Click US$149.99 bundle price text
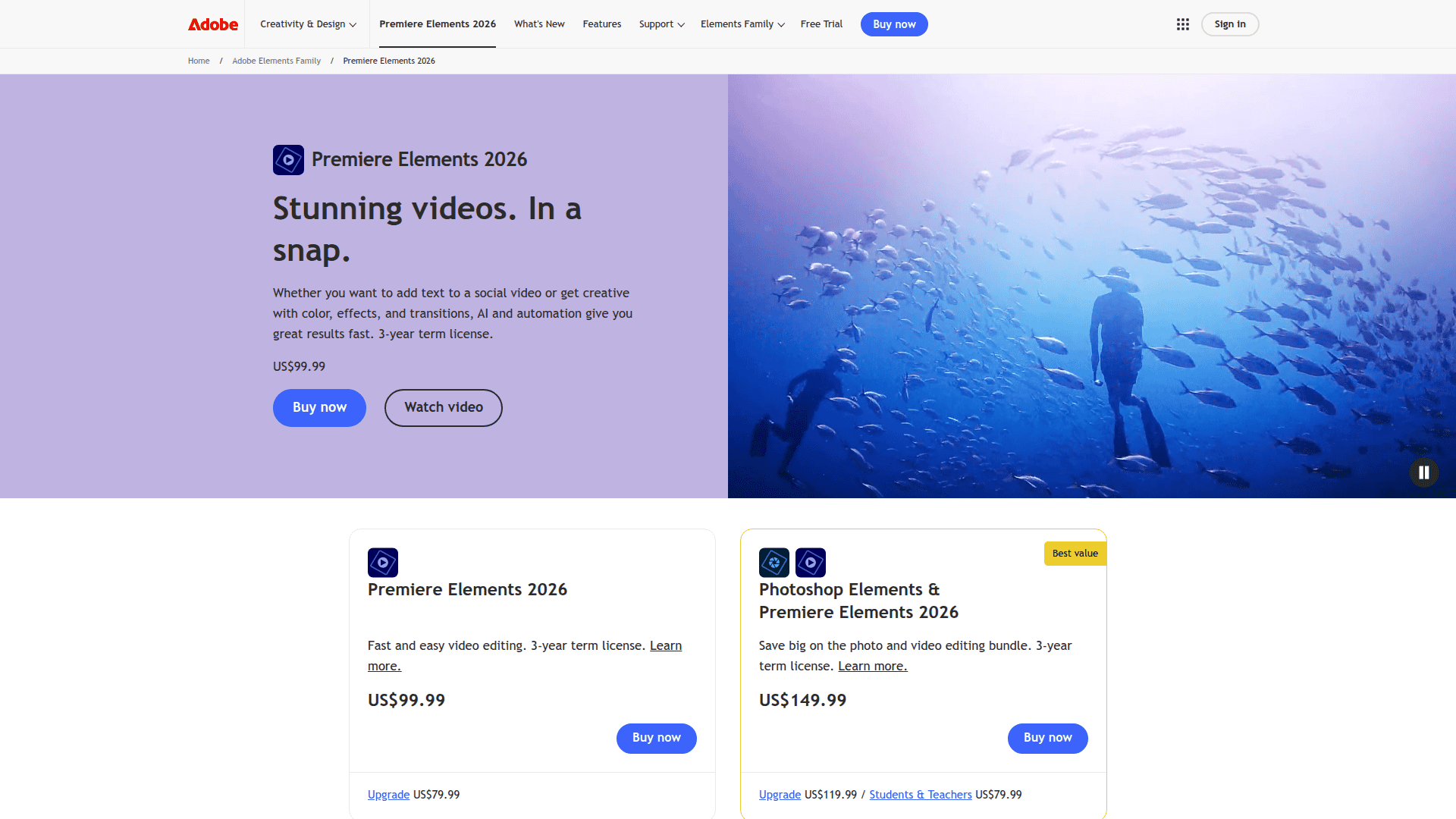Image resolution: width=1456 pixels, height=819 pixels. pyautogui.click(x=802, y=701)
